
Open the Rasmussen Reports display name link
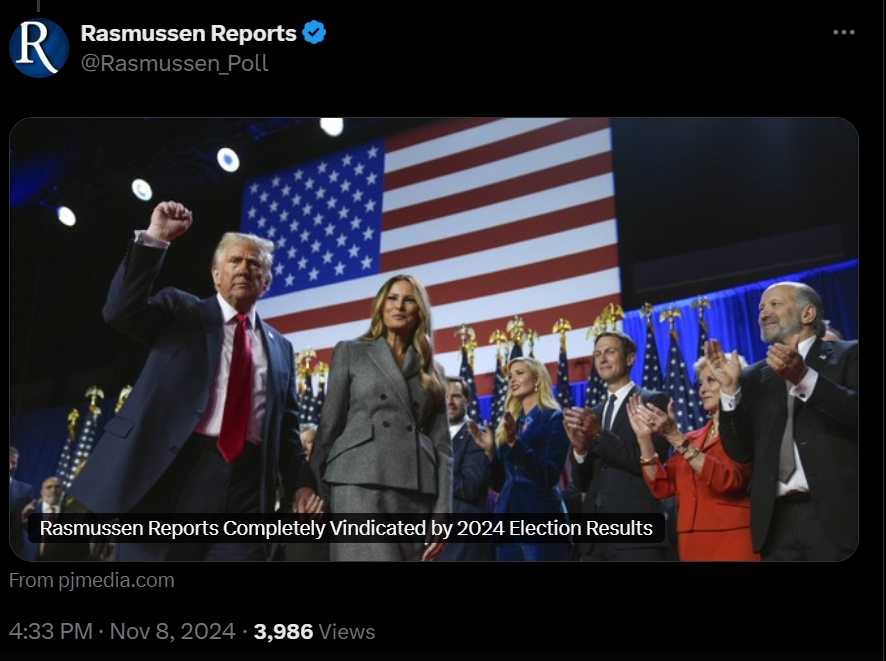(x=188, y=33)
